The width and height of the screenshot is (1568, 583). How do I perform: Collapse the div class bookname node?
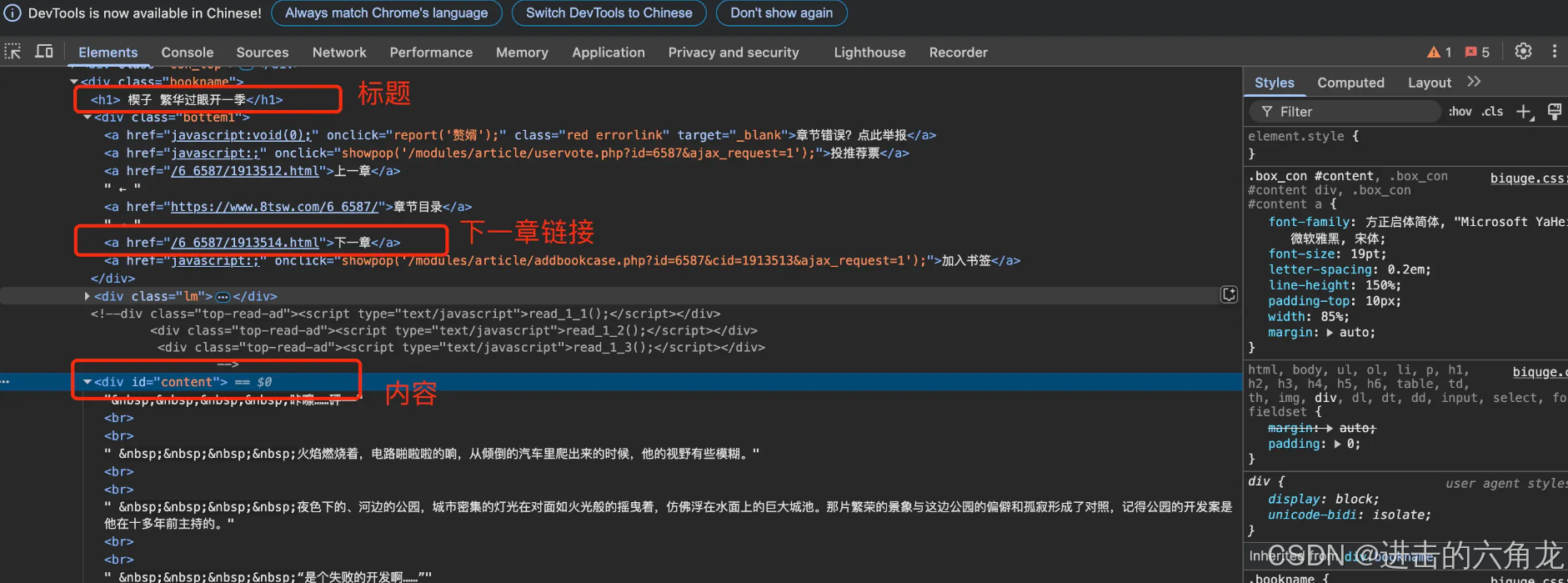74,82
